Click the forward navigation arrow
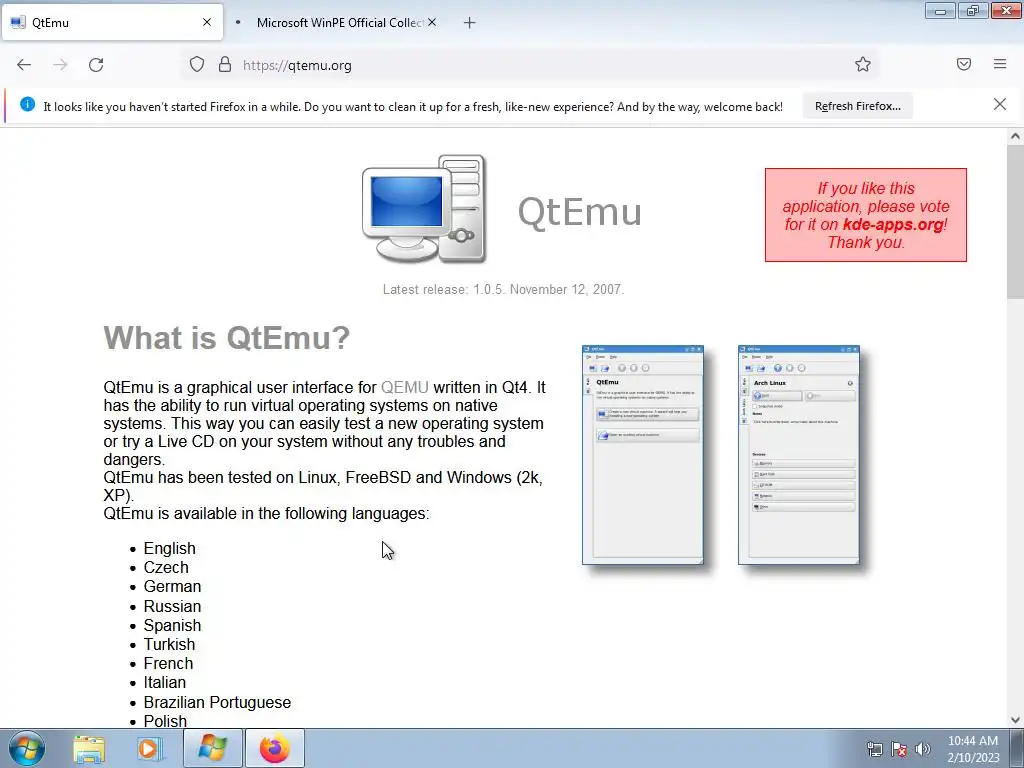Image resolution: width=1024 pixels, height=768 pixels. coord(60,65)
